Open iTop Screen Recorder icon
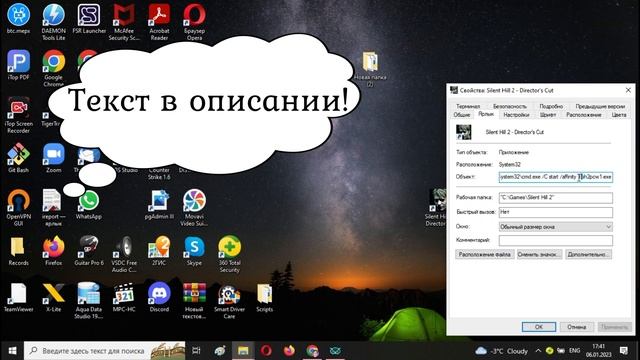This screenshot has height=360, width=640. point(18,114)
